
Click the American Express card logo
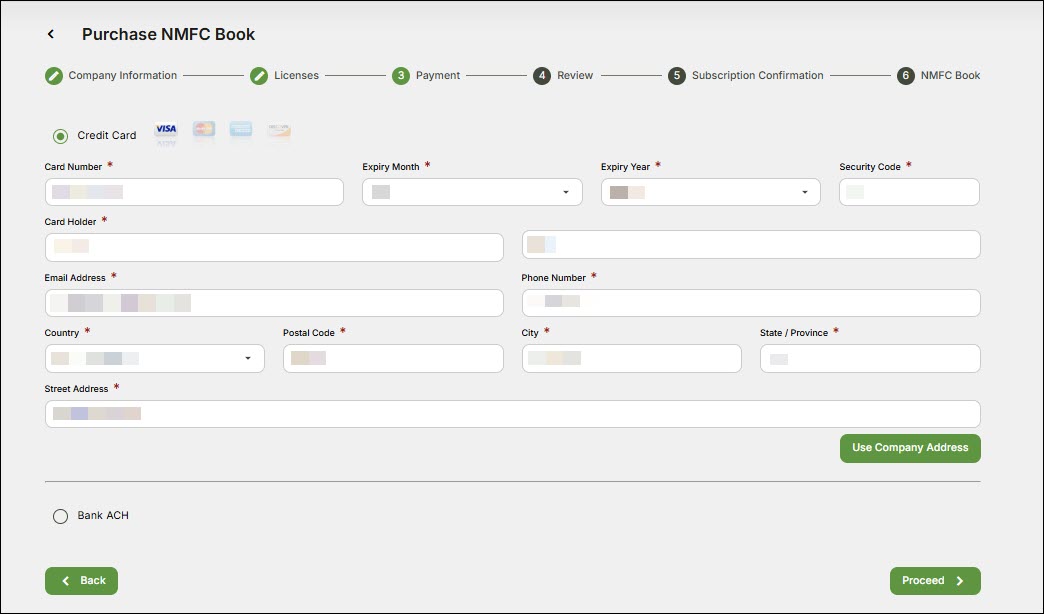coord(241,130)
